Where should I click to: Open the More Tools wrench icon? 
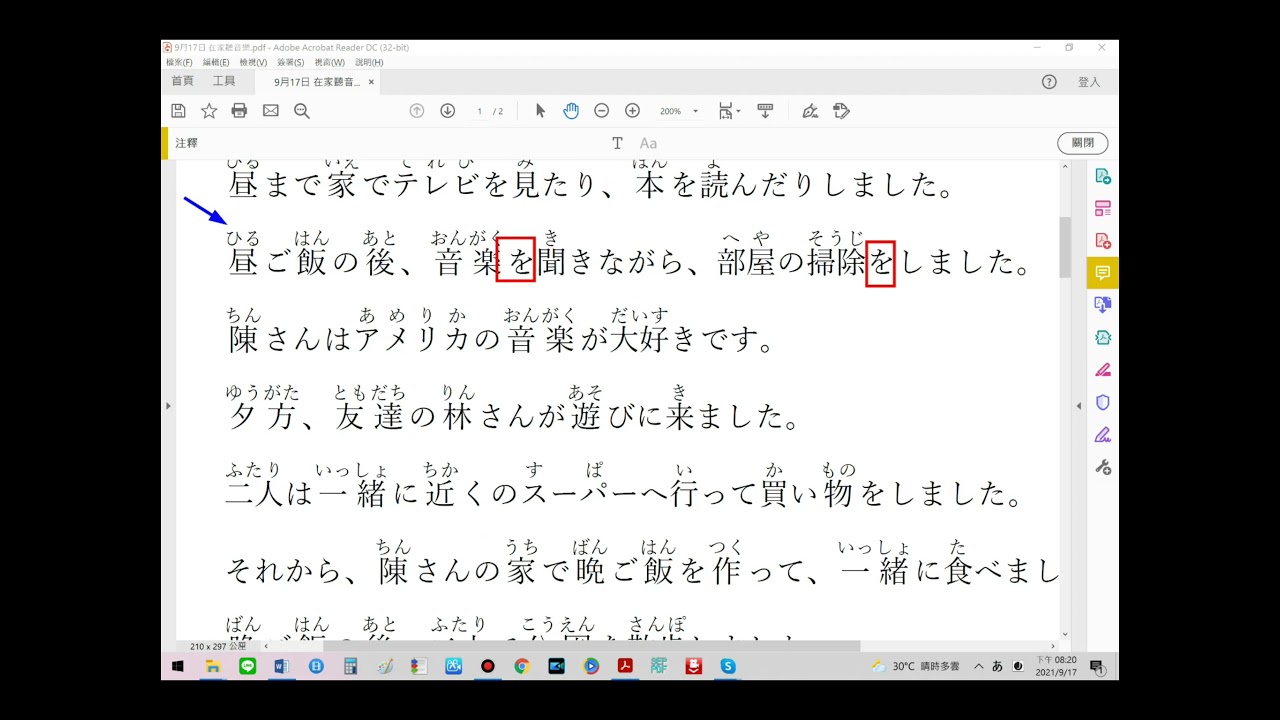click(x=1103, y=467)
